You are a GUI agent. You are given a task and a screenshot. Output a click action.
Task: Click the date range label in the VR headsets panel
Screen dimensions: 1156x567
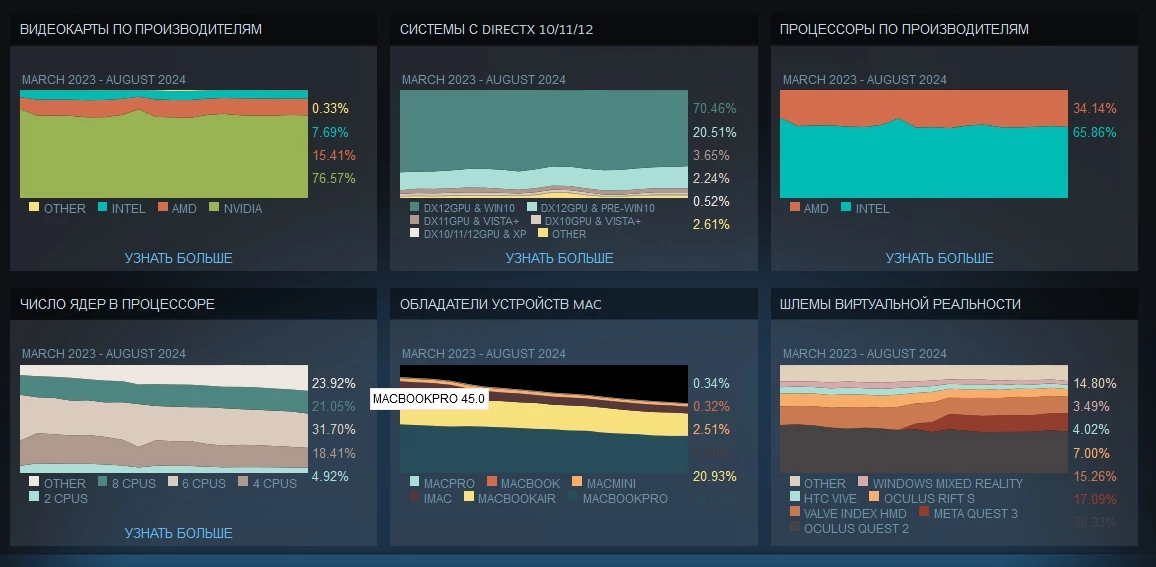[x=864, y=354]
